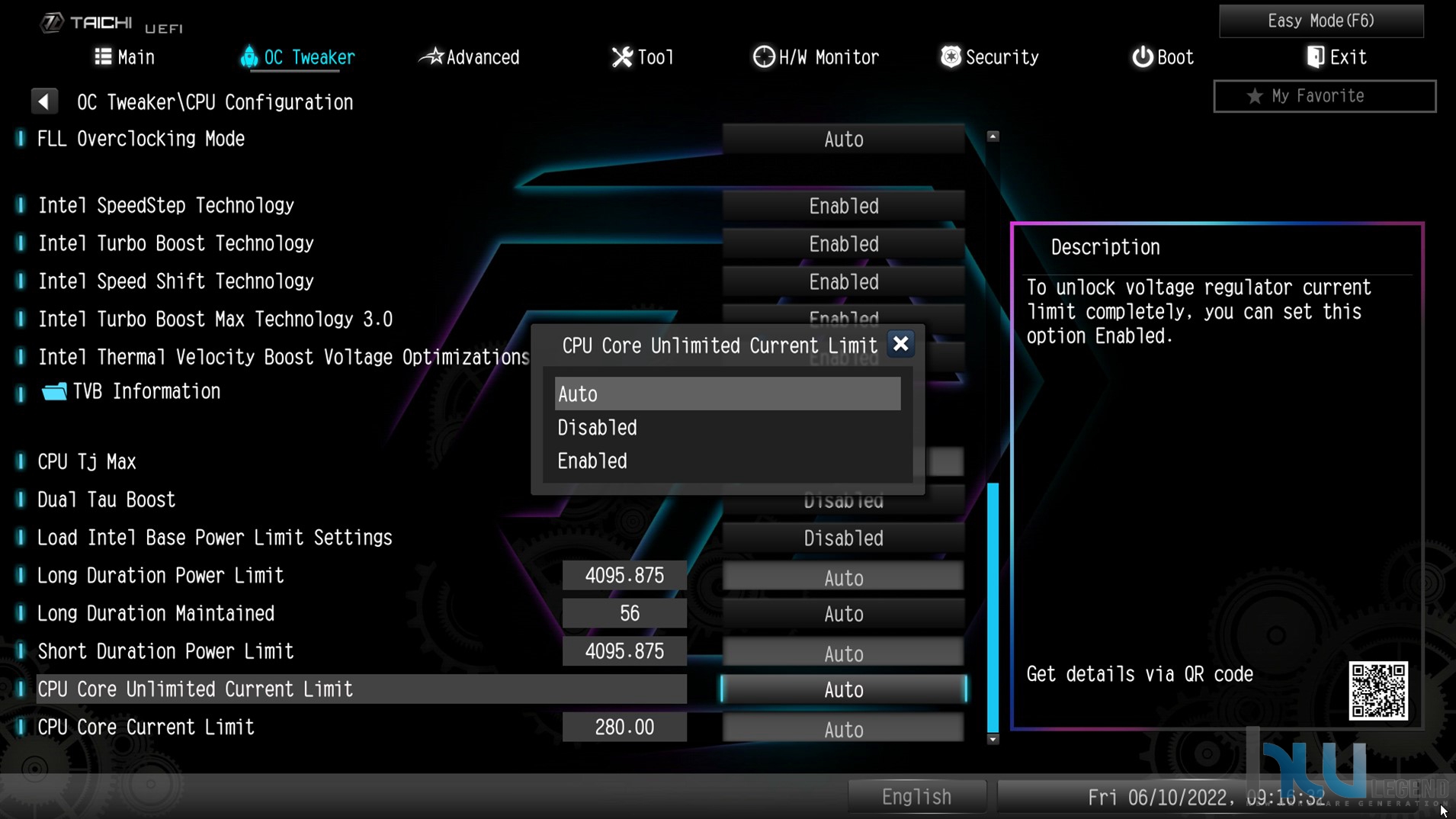Open FLL Overclocking Mode Auto dropdown
Screen dimensions: 1456x819
pyautogui.click(x=843, y=140)
